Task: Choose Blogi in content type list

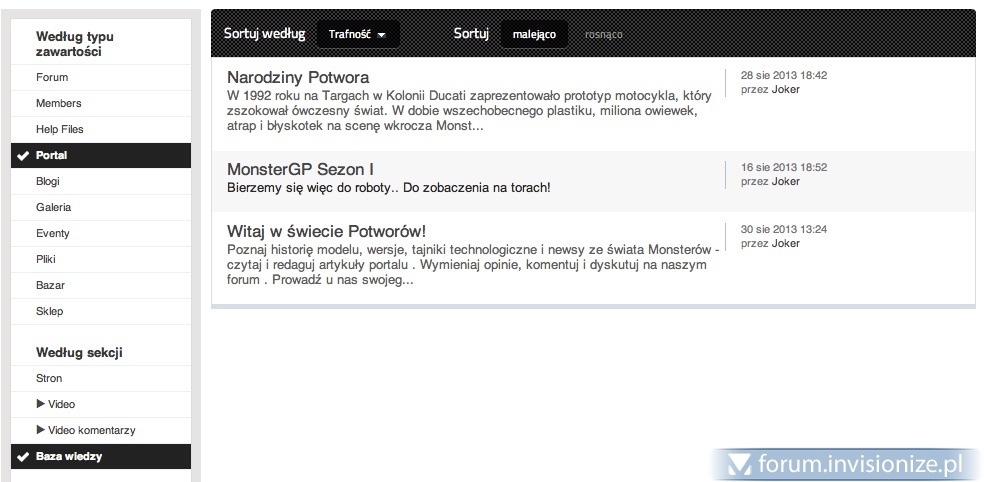Action: (x=48, y=182)
